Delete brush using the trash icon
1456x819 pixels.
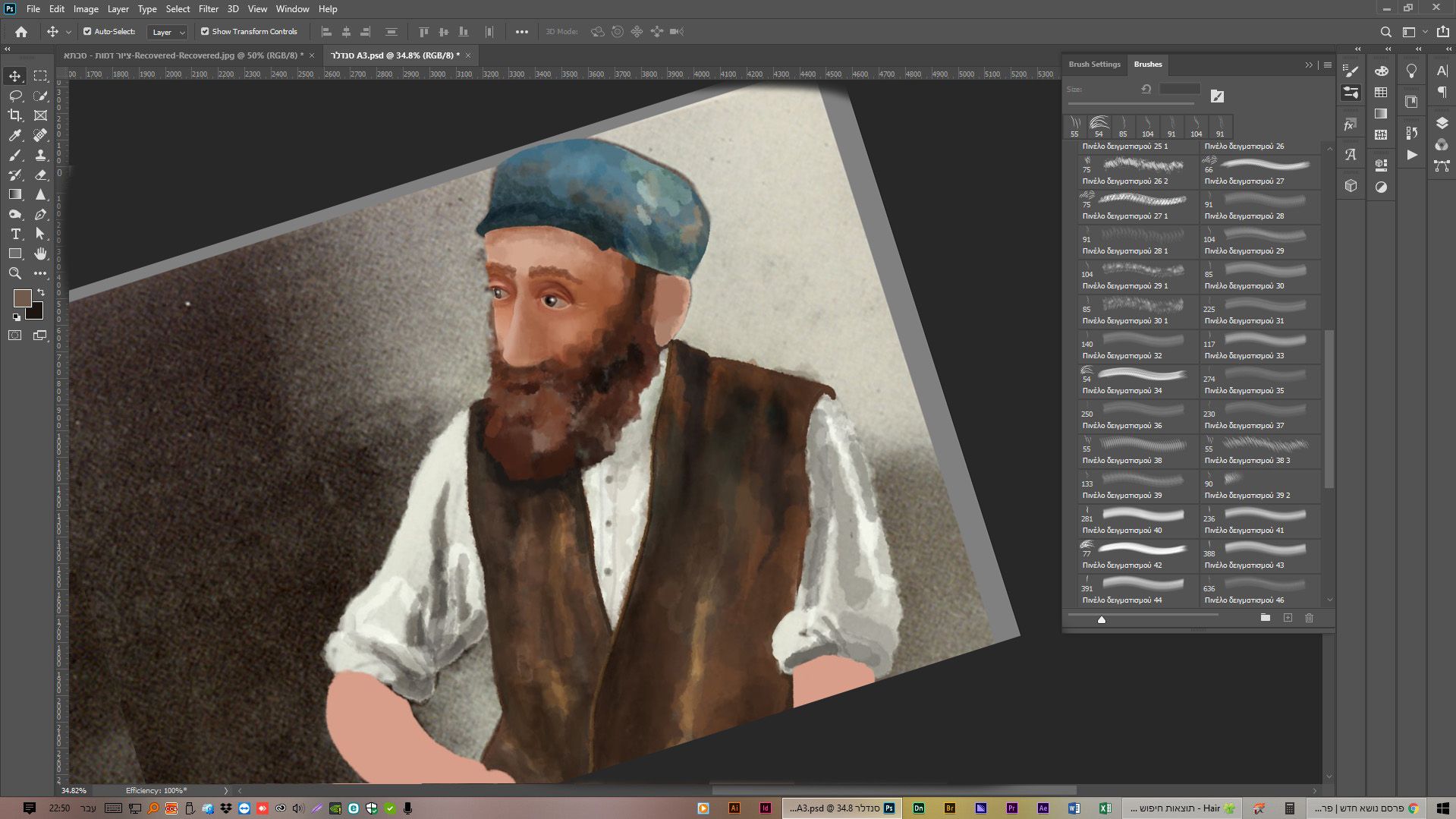1309,618
